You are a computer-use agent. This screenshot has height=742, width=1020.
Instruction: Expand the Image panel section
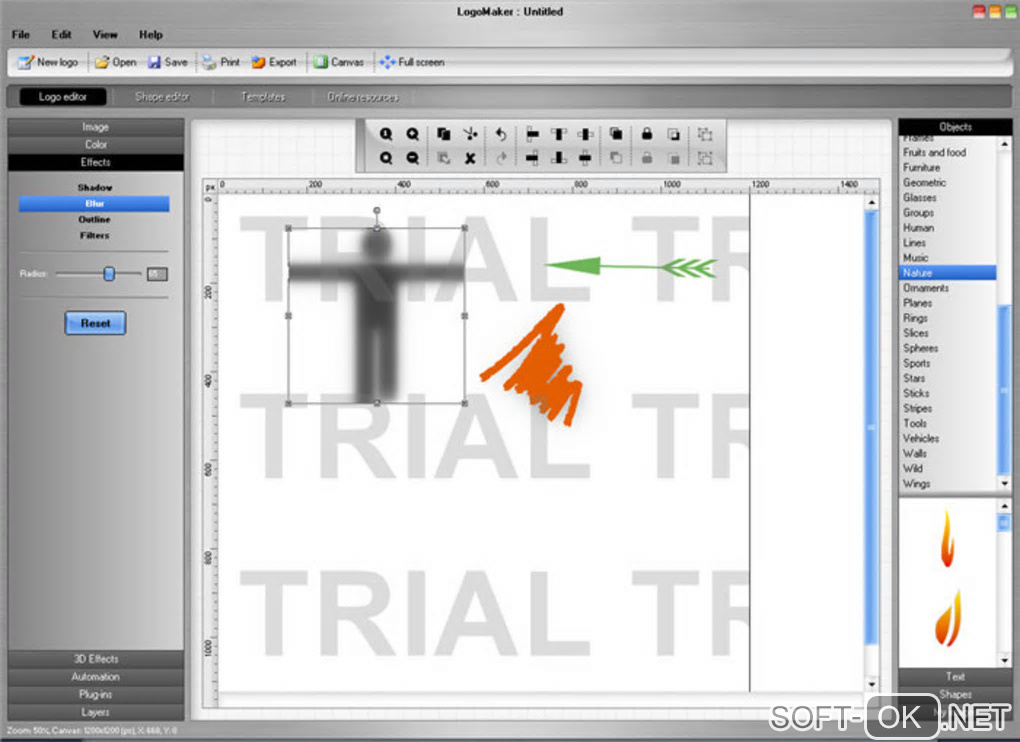96,127
